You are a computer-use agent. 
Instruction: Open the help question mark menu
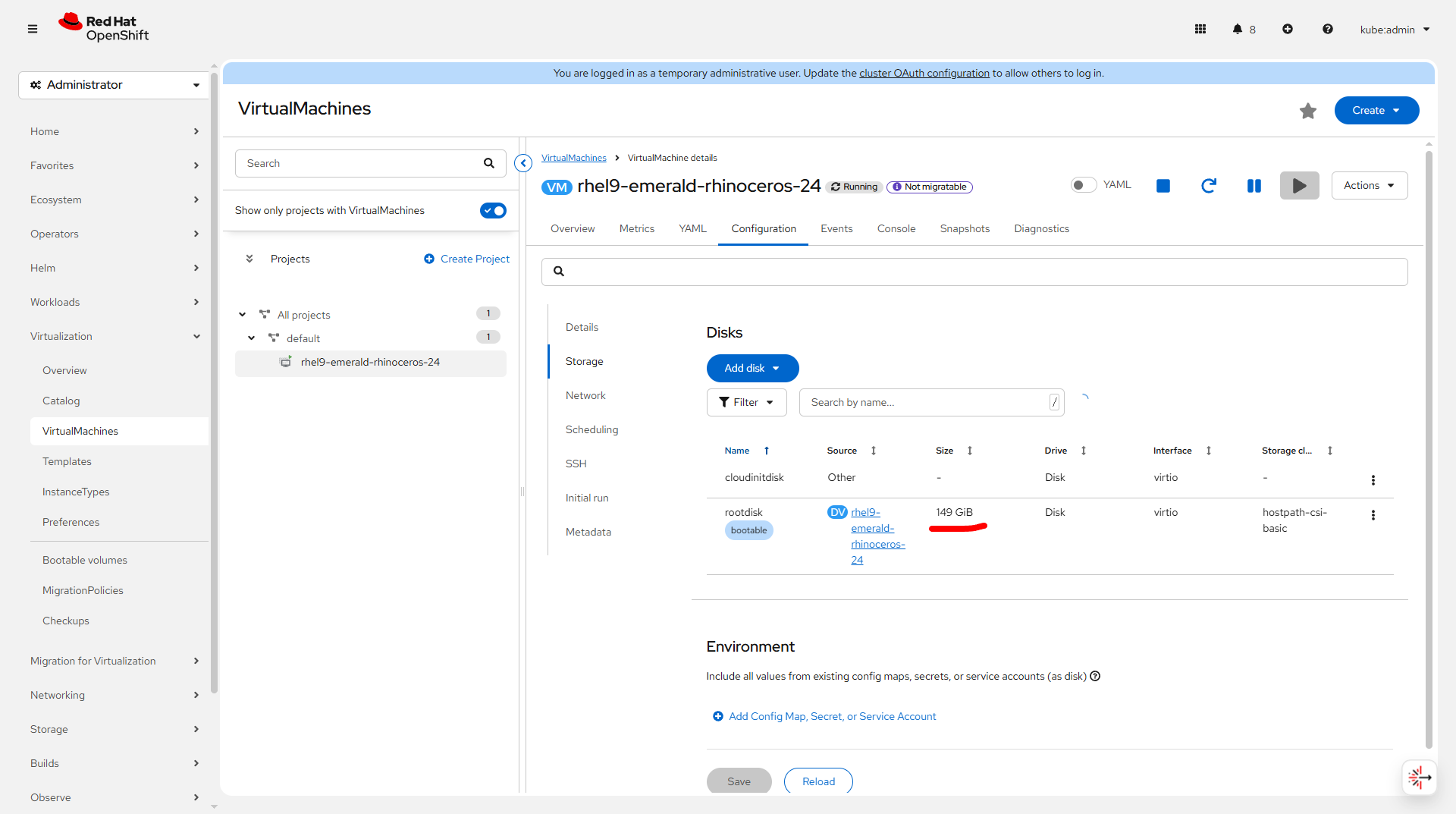pos(1327,30)
